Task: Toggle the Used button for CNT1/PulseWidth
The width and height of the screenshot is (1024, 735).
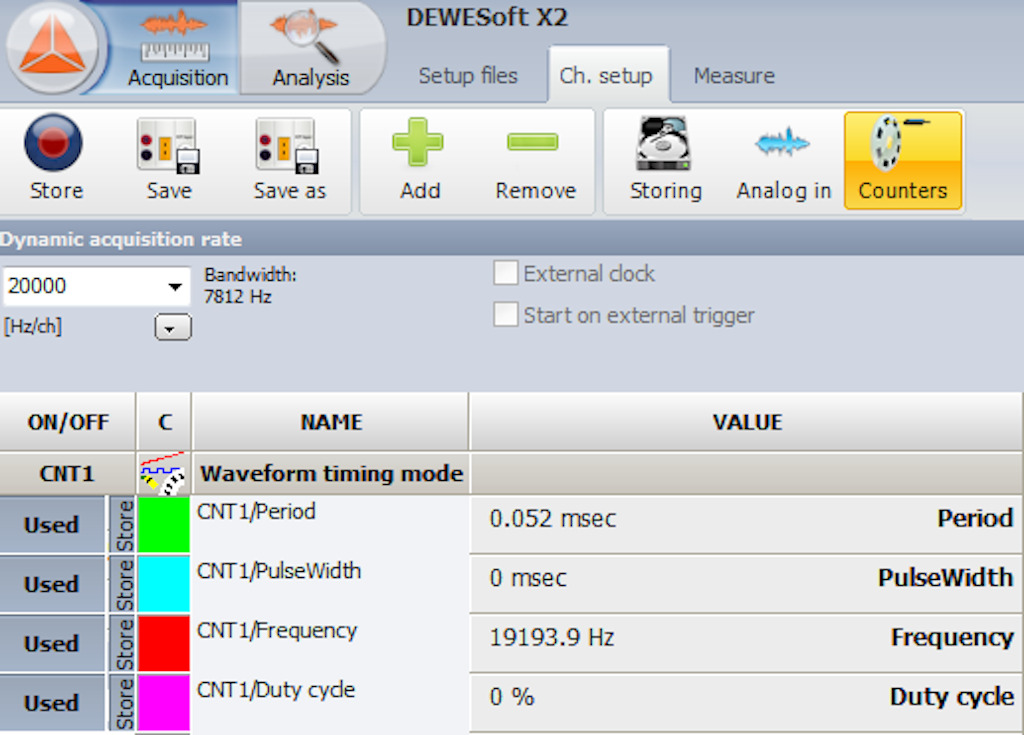Action: (x=52, y=584)
